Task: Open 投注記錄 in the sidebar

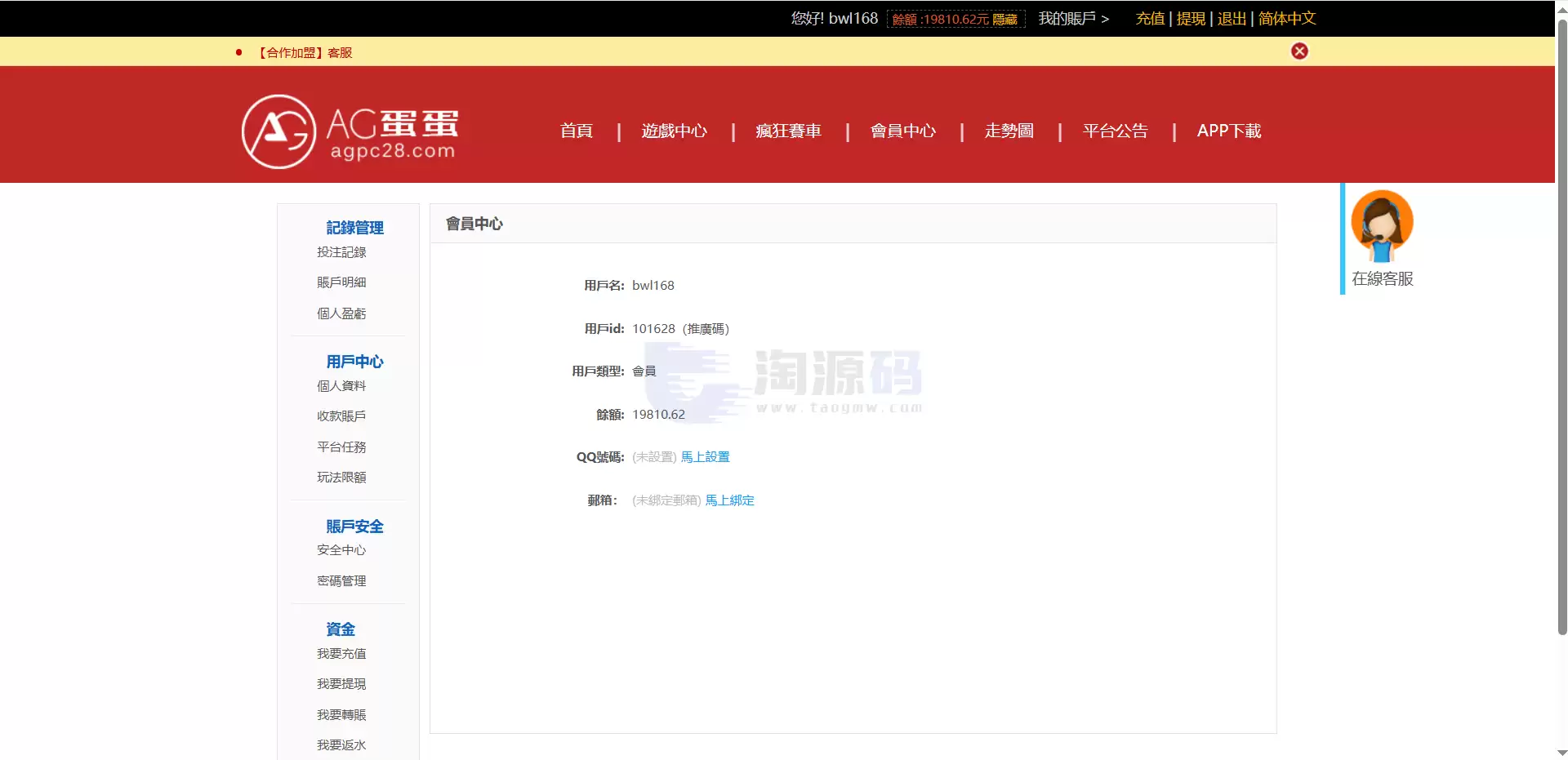Action: (341, 252)
